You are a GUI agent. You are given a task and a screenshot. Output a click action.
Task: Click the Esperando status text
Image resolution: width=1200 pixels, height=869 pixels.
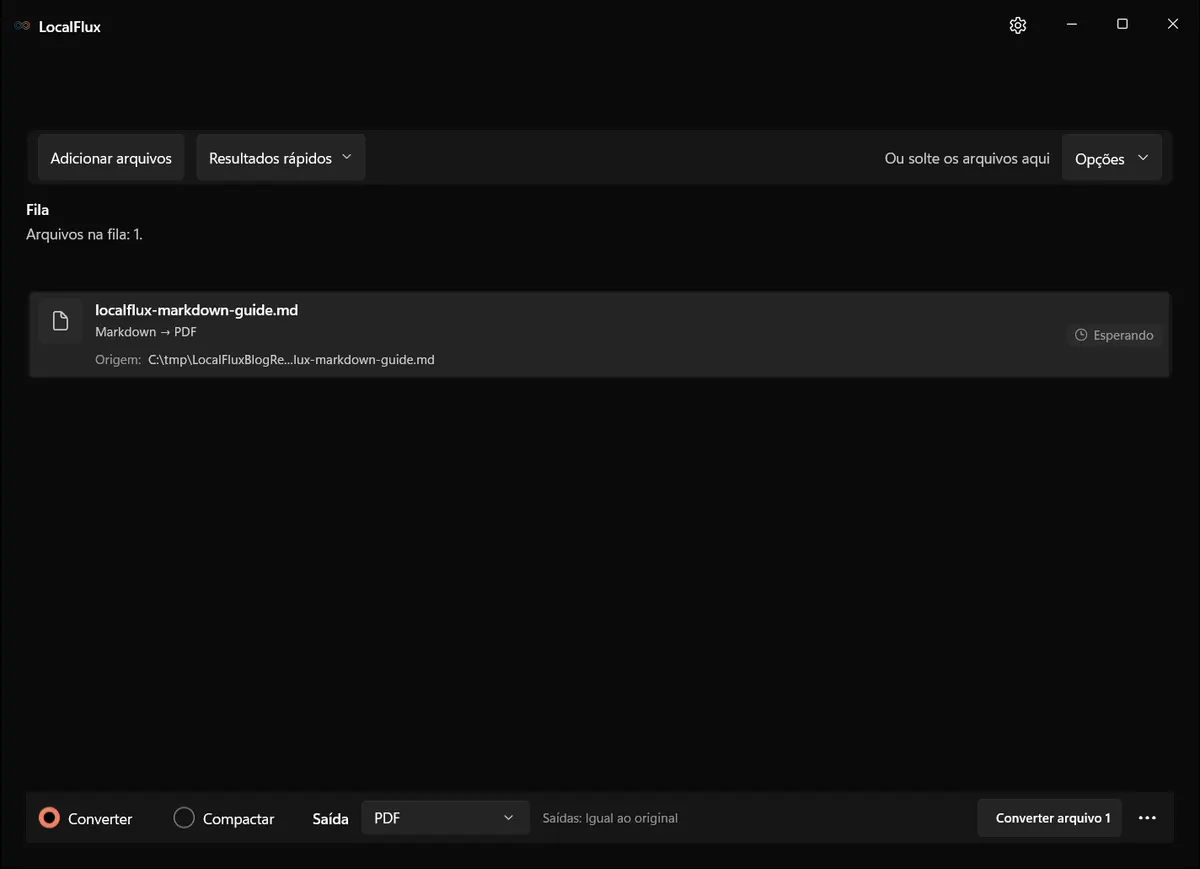point(1123,335)
